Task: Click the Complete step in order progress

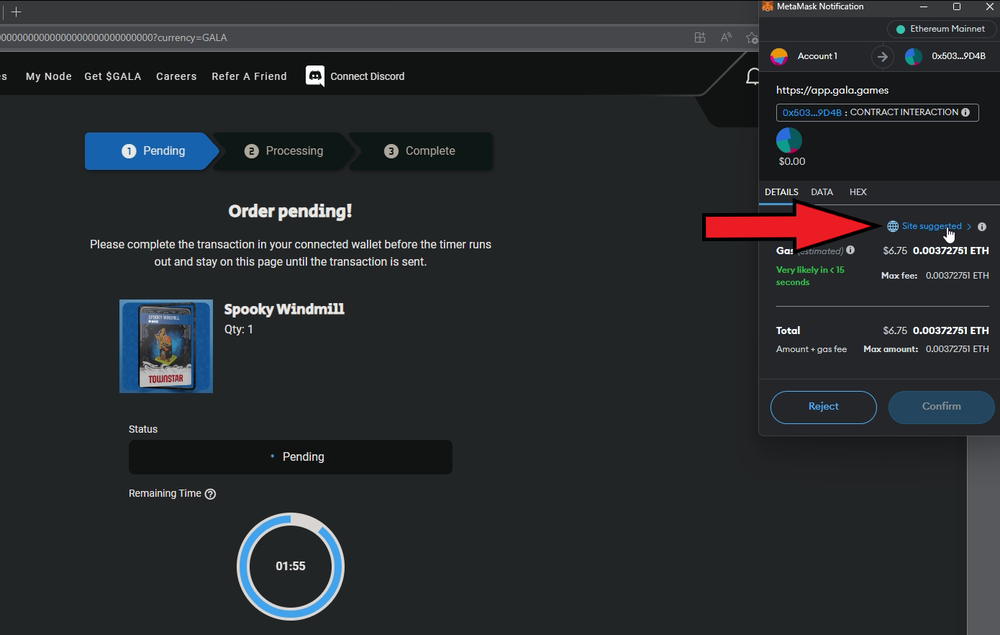Action: click(420, 151)
